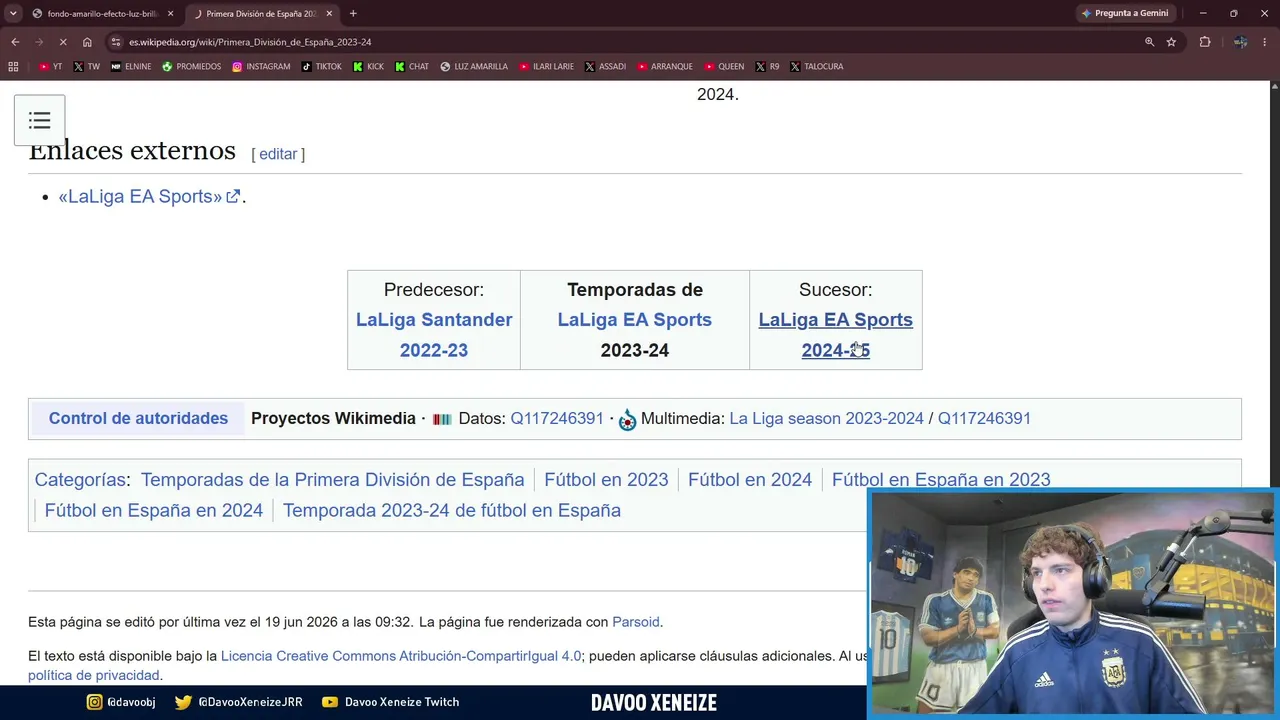Close the fondo-amarillo-efecto-luz tab
The image size is (1280, 720).
point(171,14)
